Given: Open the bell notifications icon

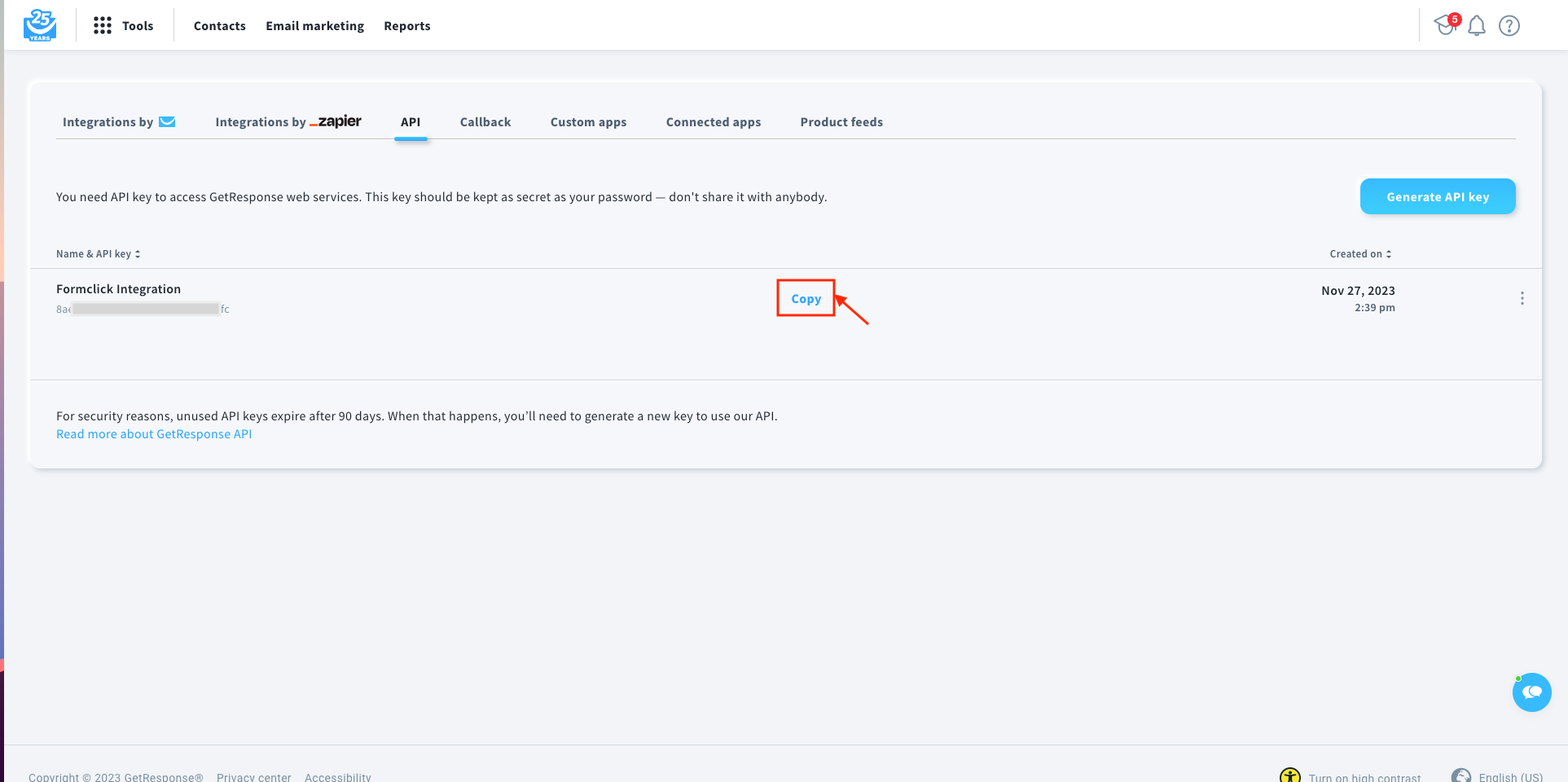Looking at the screenshot, I should [x=1477, y=26].
